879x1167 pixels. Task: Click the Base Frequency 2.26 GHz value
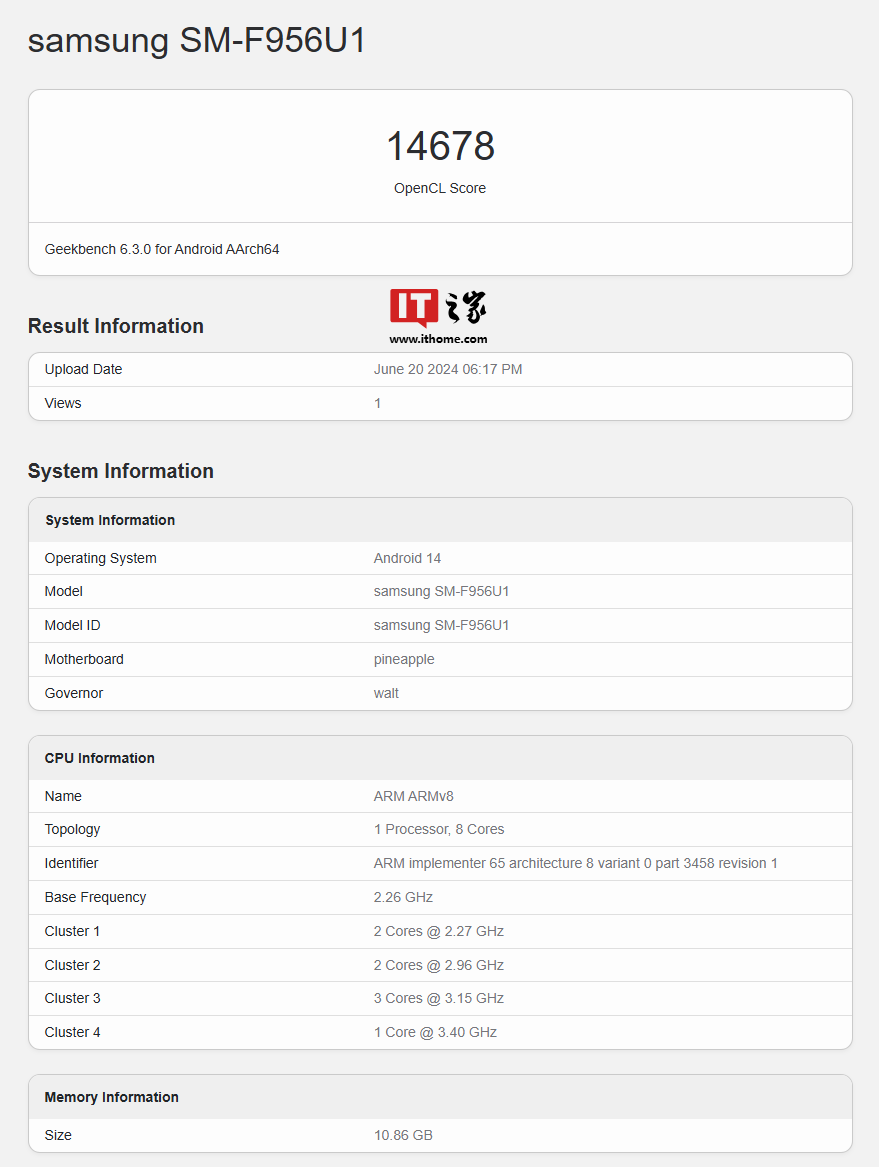[x=403, y=897]
